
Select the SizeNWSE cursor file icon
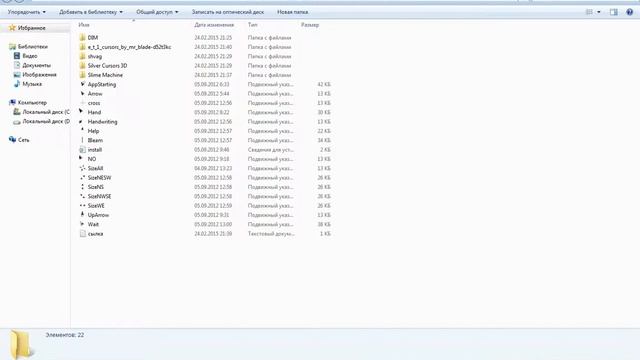pos(82,196)
